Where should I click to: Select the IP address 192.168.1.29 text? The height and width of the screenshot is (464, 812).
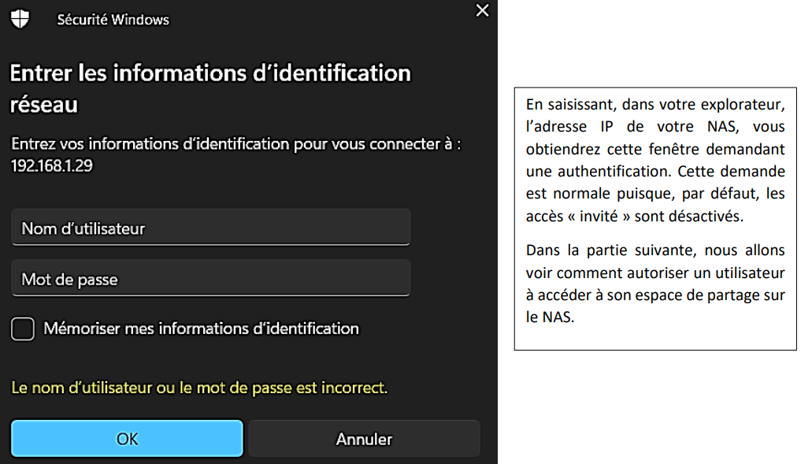click(52, 166)
